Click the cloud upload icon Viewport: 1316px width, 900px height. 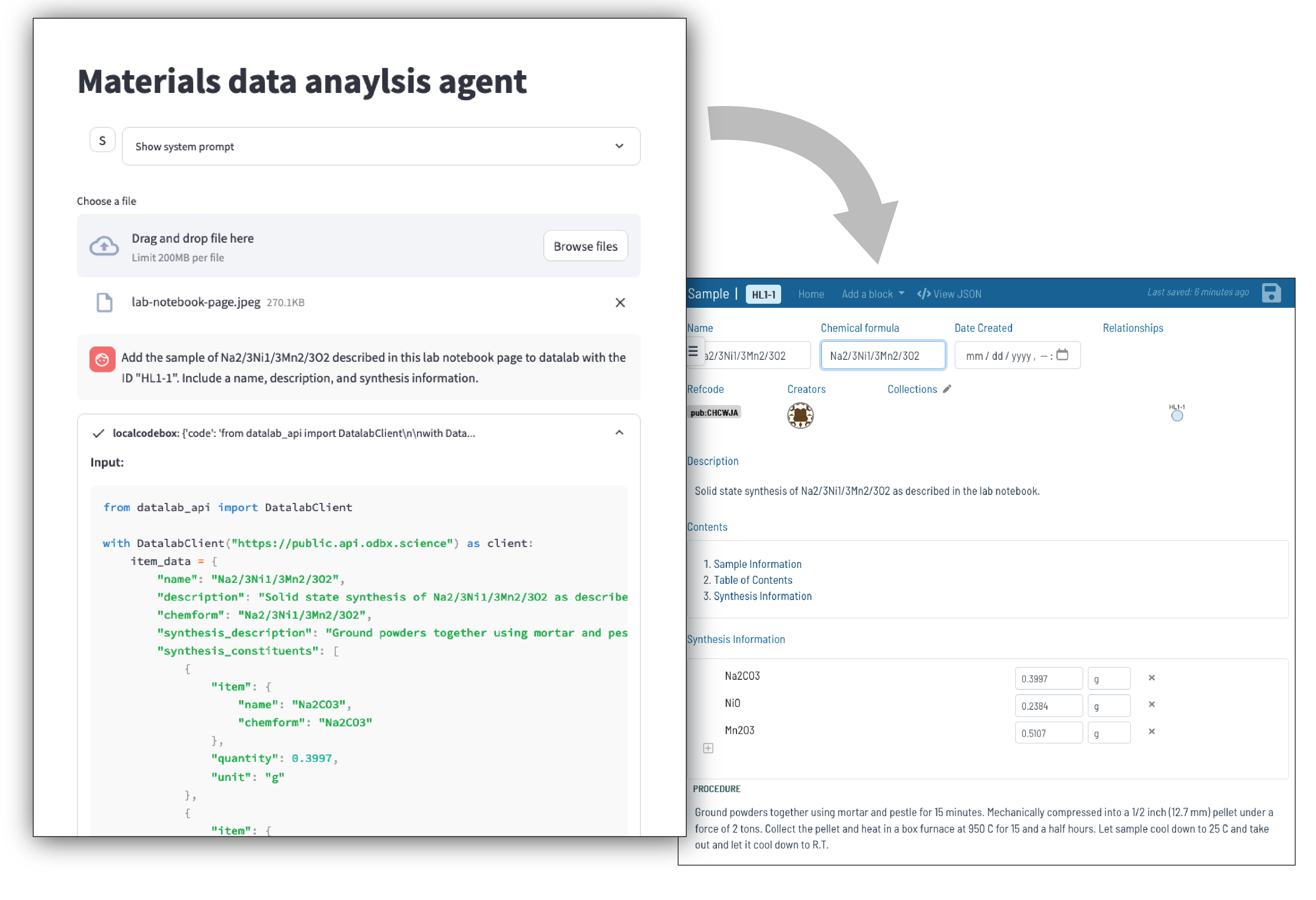point(104,246)
